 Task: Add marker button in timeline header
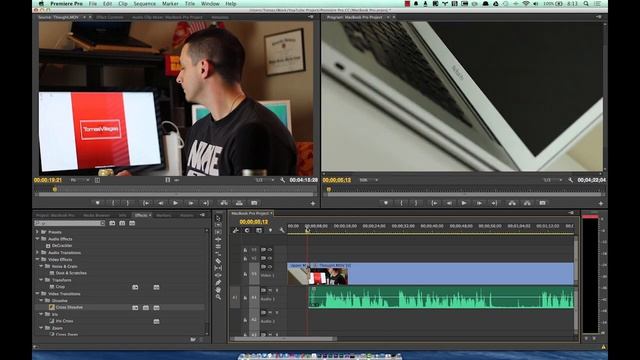point(270,231)
